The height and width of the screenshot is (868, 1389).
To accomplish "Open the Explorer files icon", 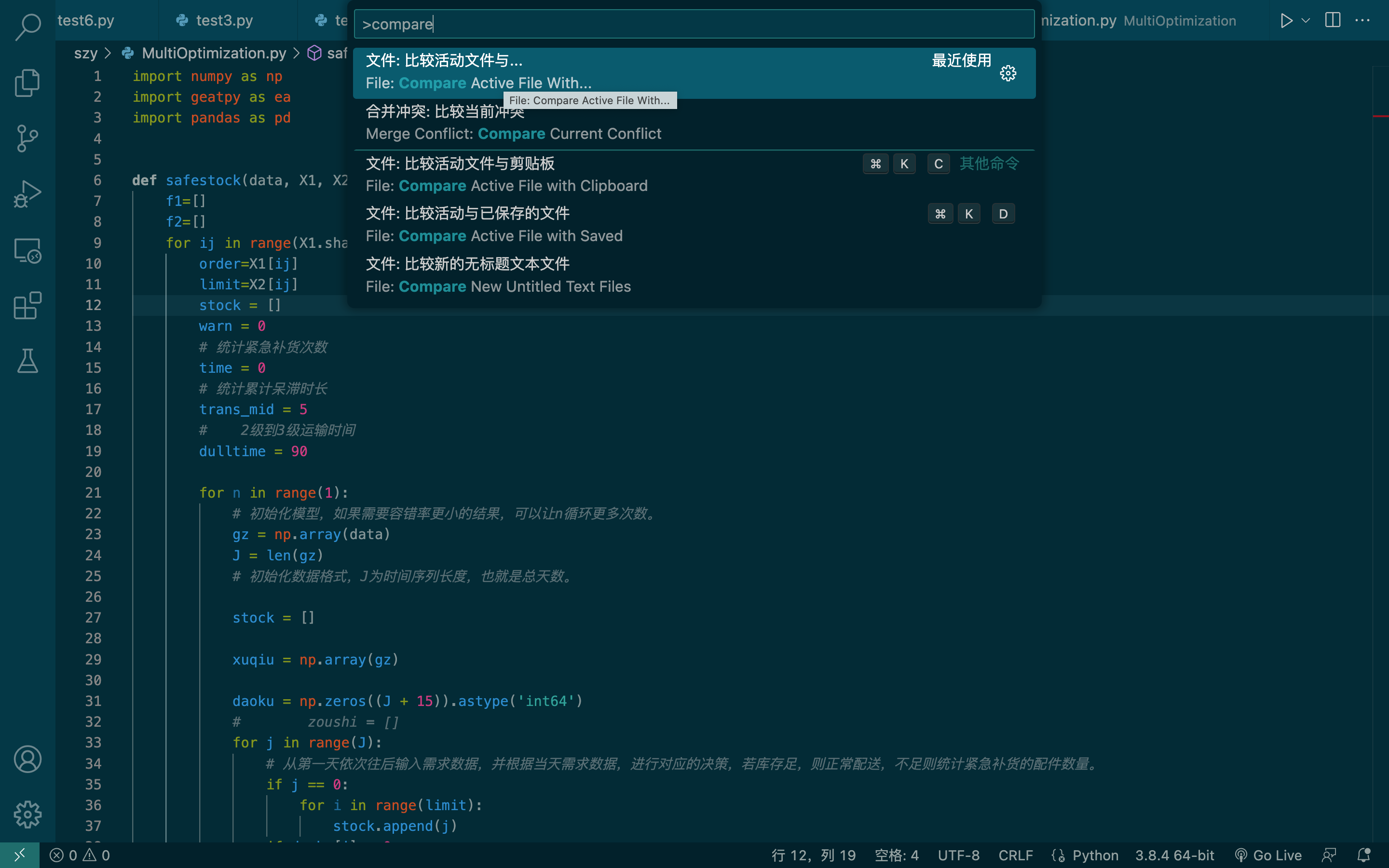I will point(27,82).
